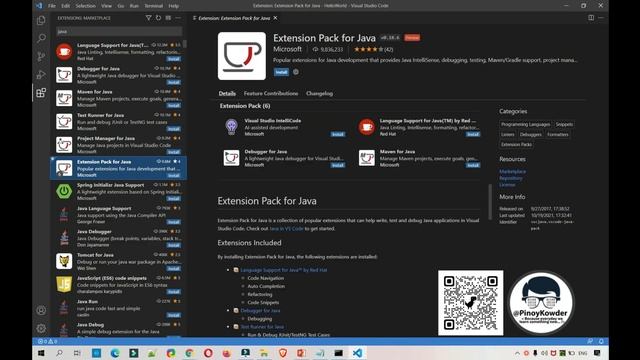The width and height of the screenshot is (640, 360).
Task: Close the Extension Pack for Java tab
Action: click(x=276, y=18)
